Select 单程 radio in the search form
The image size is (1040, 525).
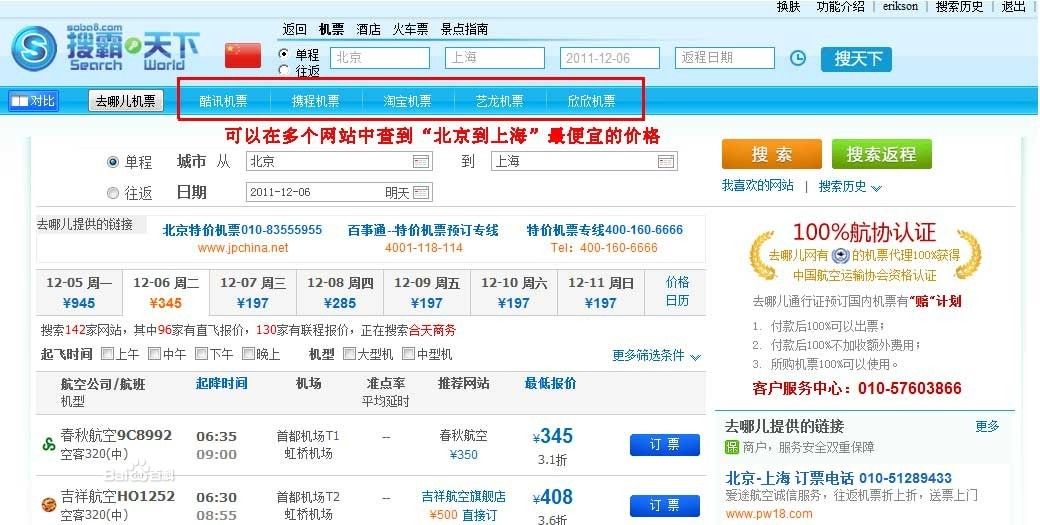[x=113, y=162]
